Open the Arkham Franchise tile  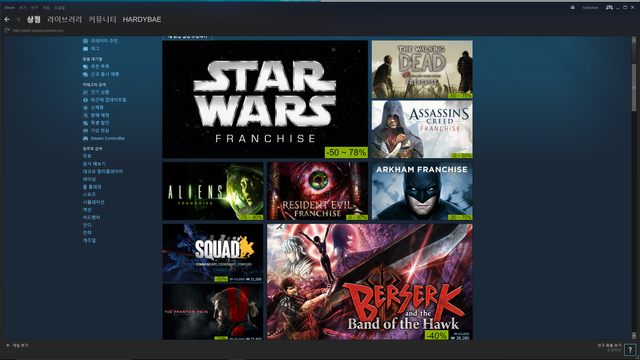click(x=422, y=191)
